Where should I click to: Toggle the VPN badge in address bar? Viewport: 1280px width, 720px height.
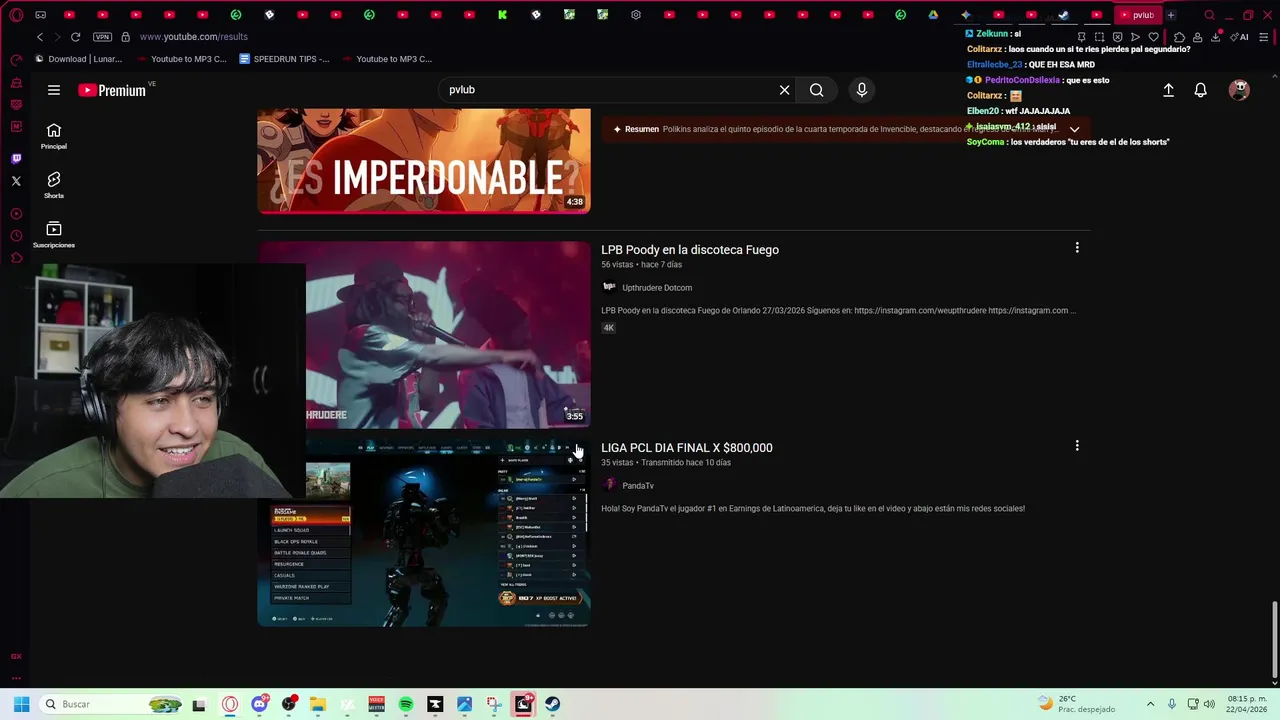(x=102, y=37)
